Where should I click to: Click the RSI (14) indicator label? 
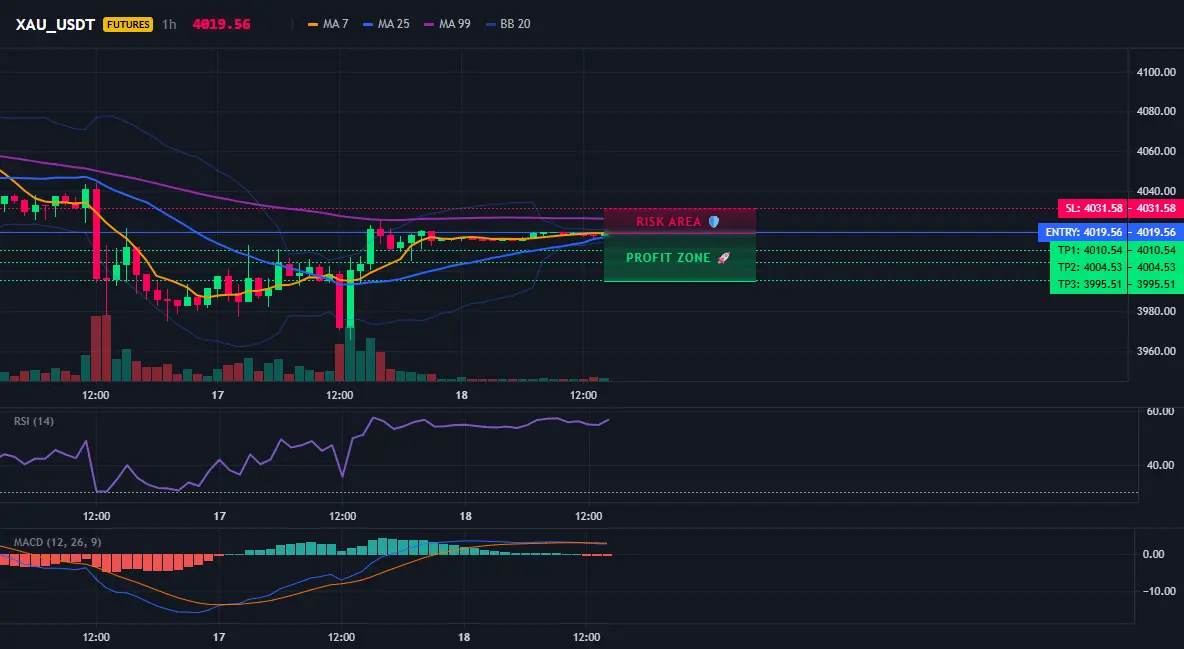(x=34, y=421)
